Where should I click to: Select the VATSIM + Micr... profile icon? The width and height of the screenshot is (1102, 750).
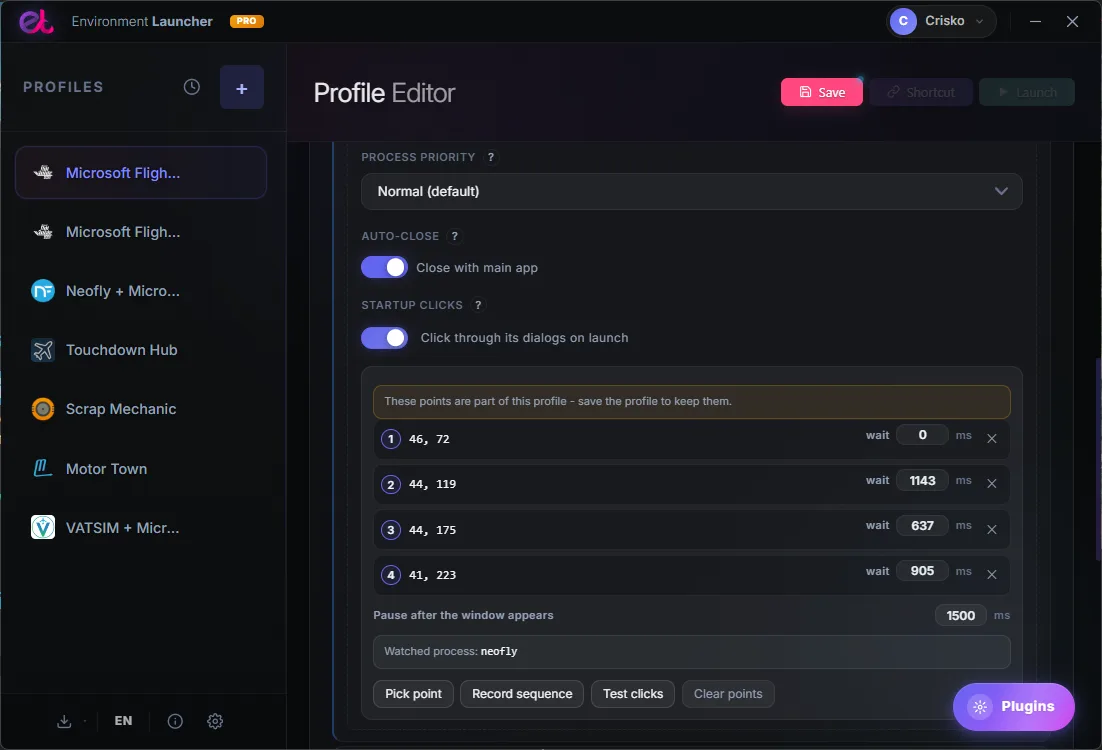[x=43, y=527]
